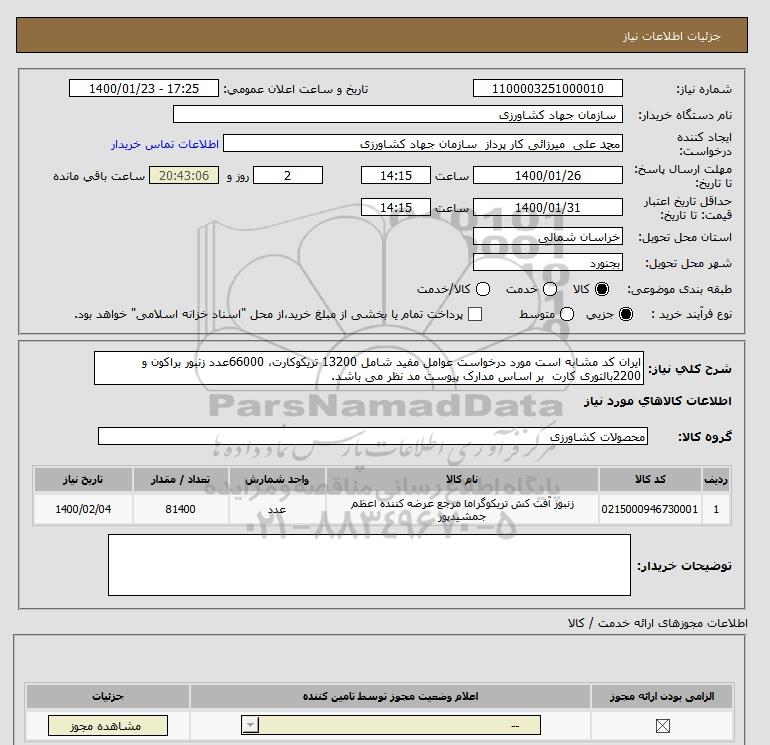The image size is (770, 745).
Task: Click the quantity cell 81400
Action: (180, 509)
